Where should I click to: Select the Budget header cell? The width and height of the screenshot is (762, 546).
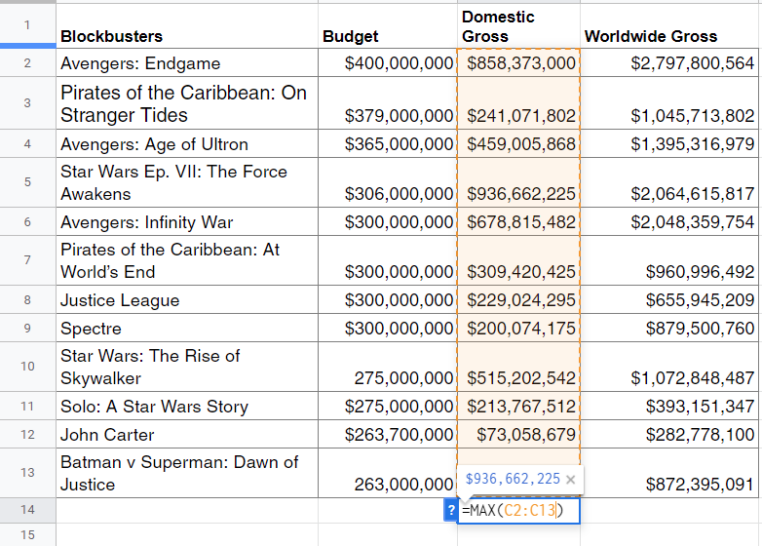coord(388,26)
